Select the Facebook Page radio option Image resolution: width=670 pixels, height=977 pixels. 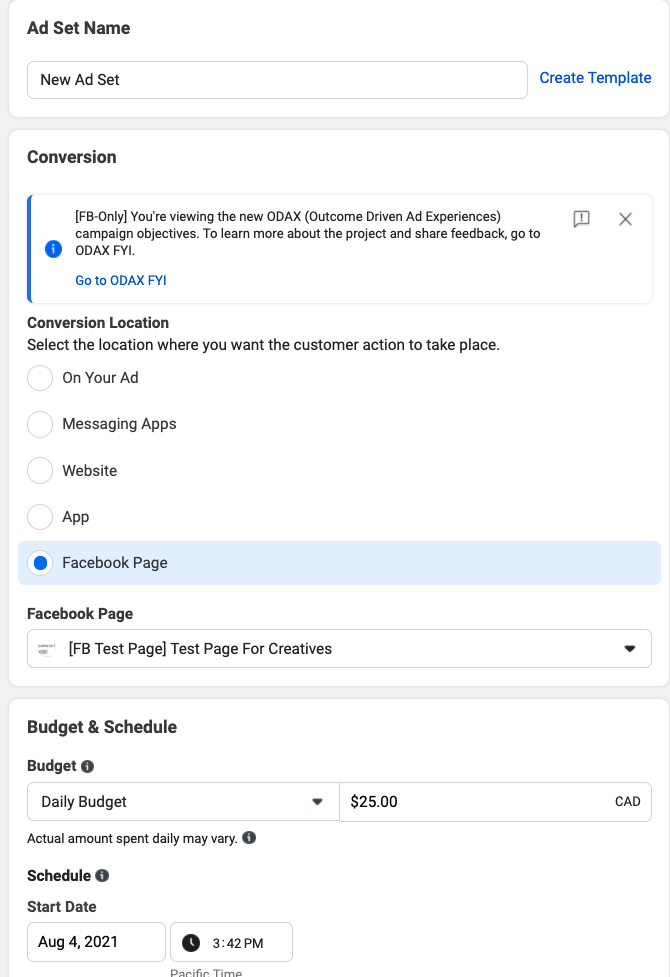(x=40, y=563)
